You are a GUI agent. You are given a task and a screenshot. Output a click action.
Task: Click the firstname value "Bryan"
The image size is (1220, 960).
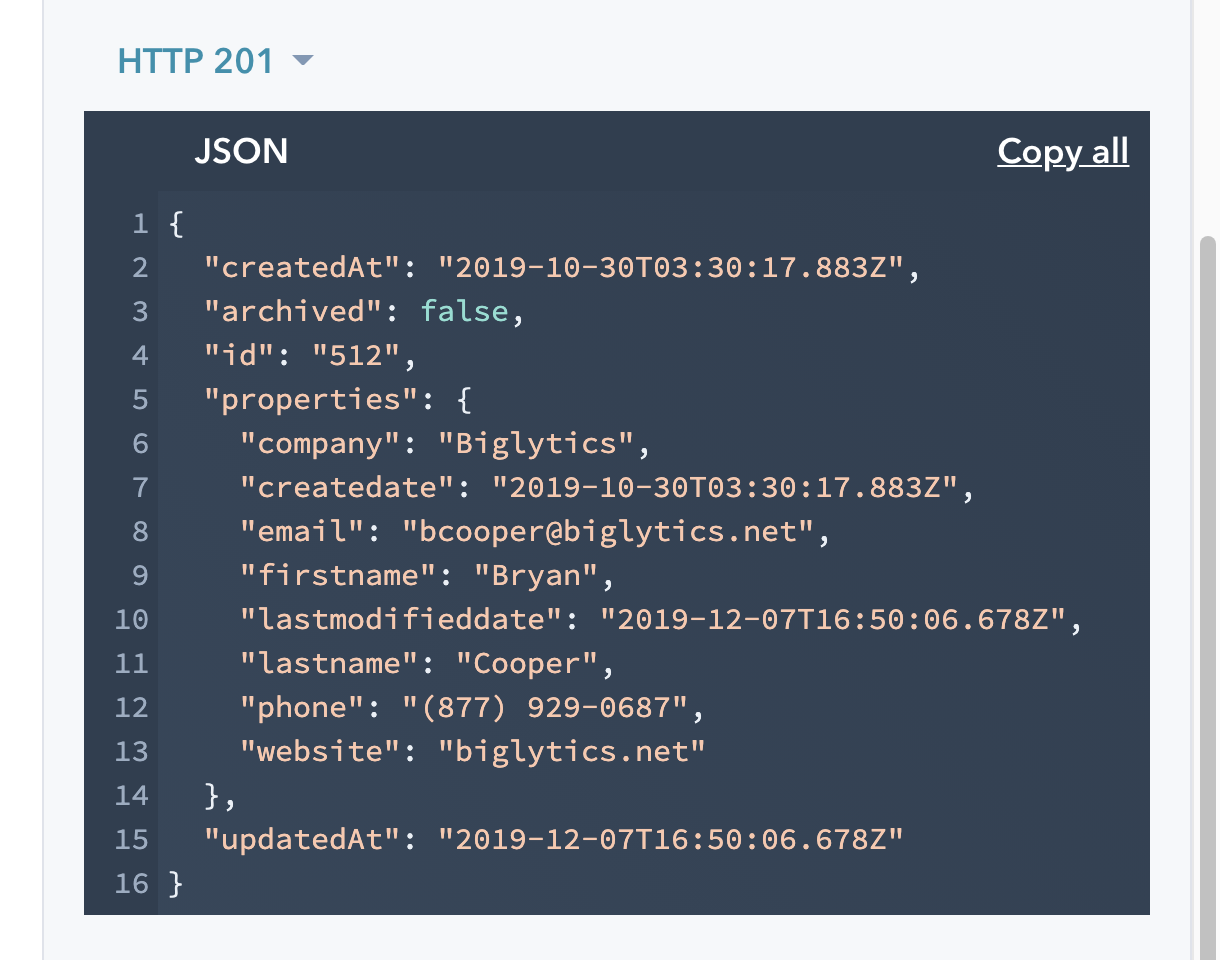pos(535,576)
